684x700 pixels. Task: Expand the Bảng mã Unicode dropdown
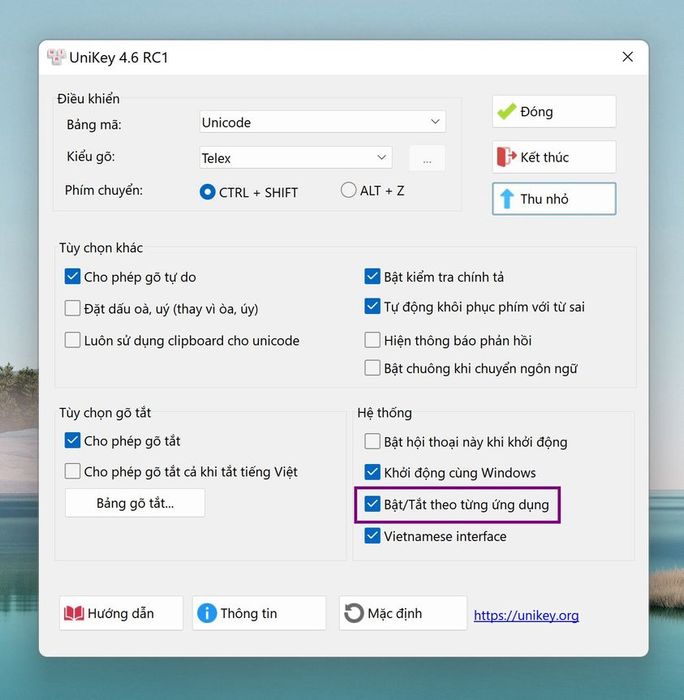click(x=322, y=122)
